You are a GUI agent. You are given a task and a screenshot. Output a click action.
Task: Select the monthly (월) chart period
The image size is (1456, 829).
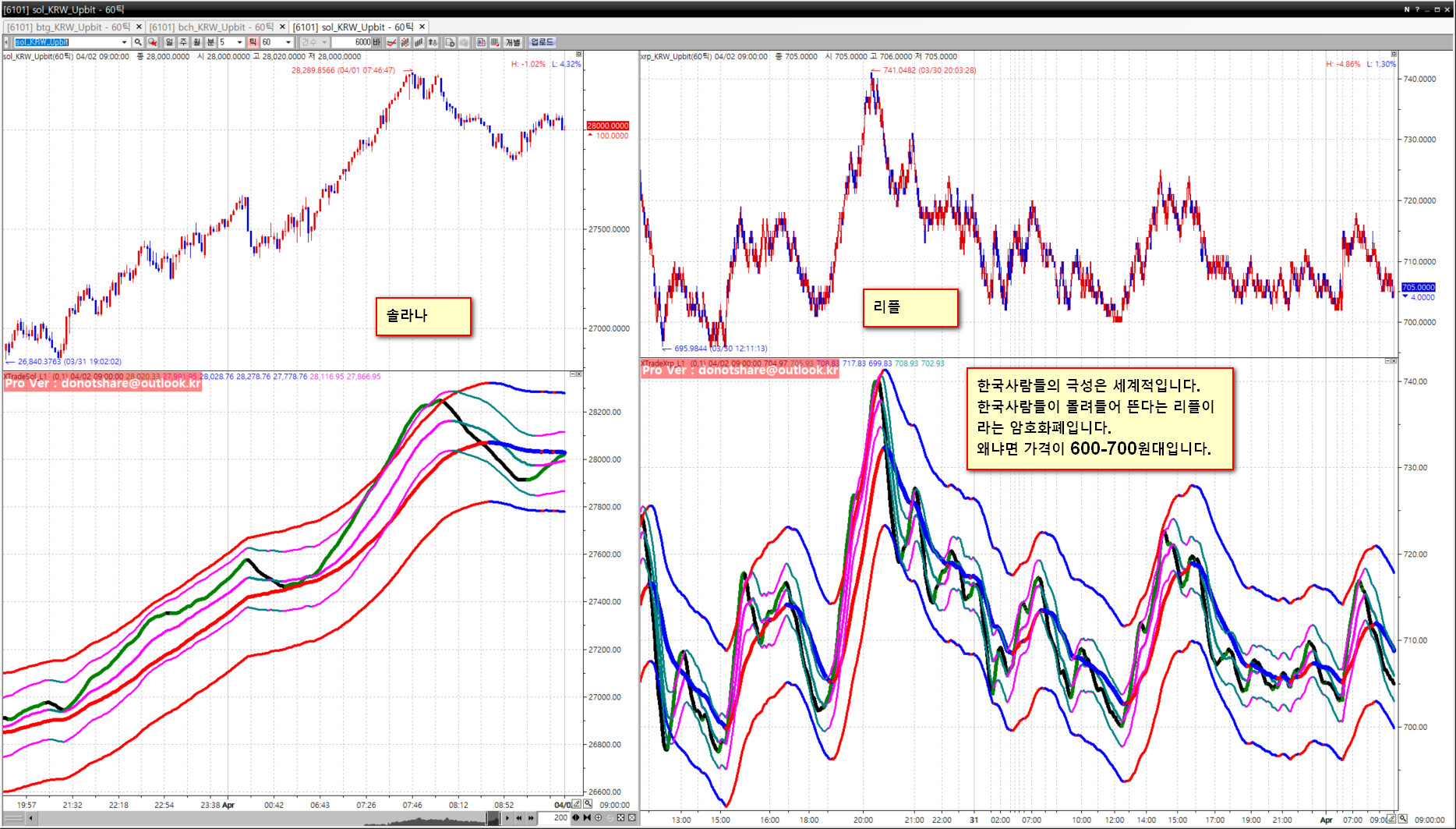pyautogui.click(x=196, y=42)
